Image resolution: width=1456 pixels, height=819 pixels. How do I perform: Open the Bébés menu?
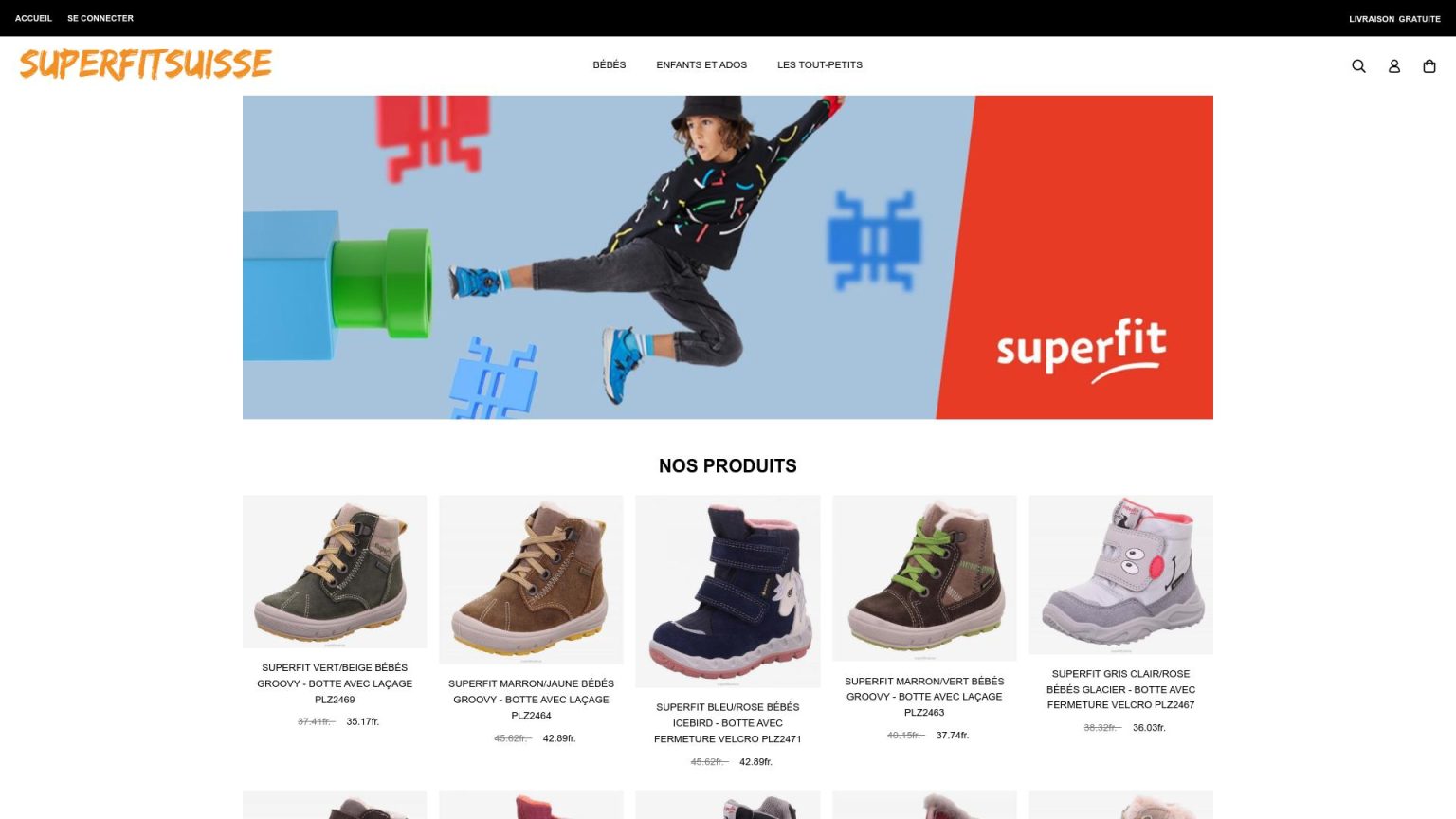click(610, 64)
